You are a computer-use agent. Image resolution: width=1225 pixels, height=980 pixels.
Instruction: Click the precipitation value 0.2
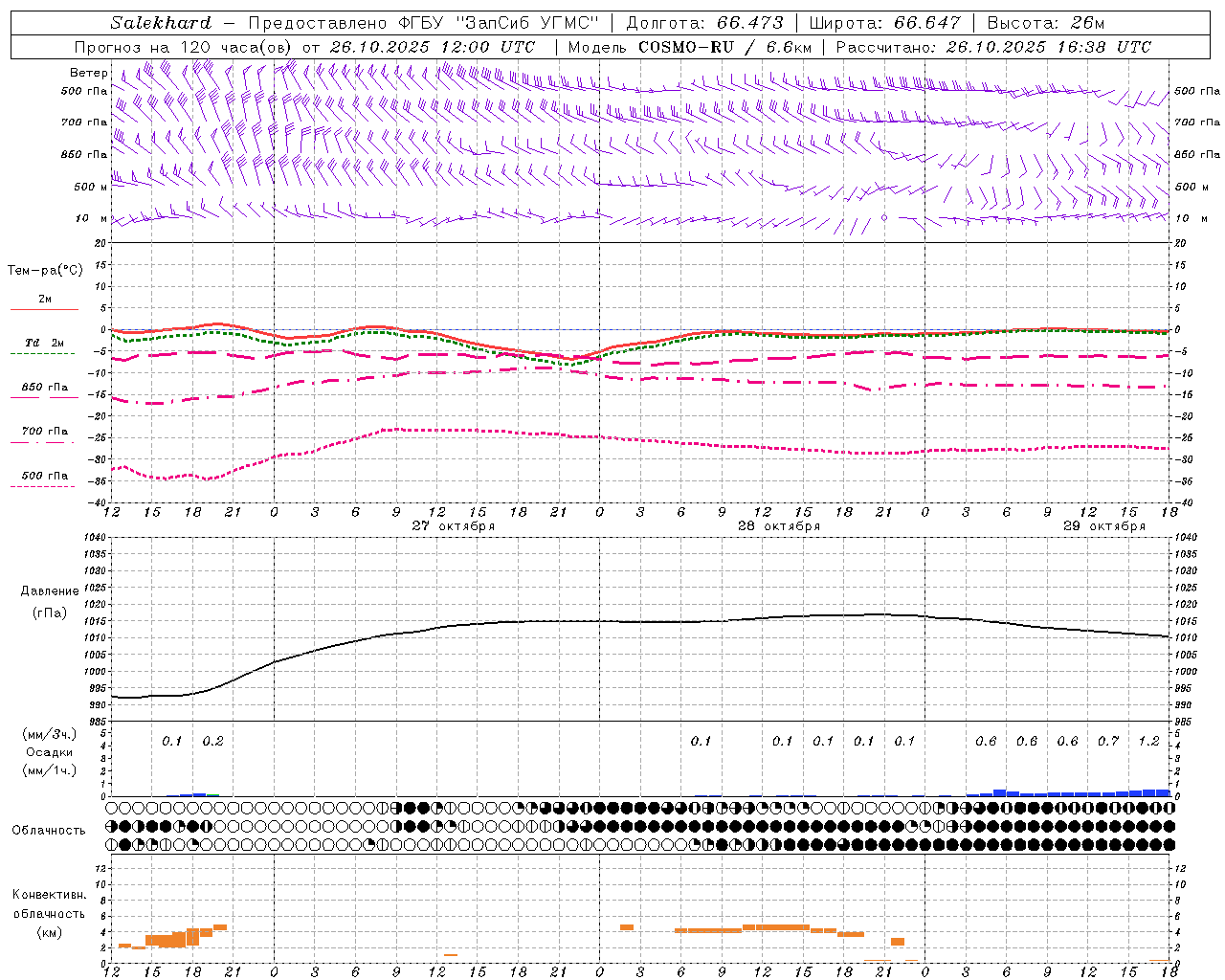click(x=212, y=741)
